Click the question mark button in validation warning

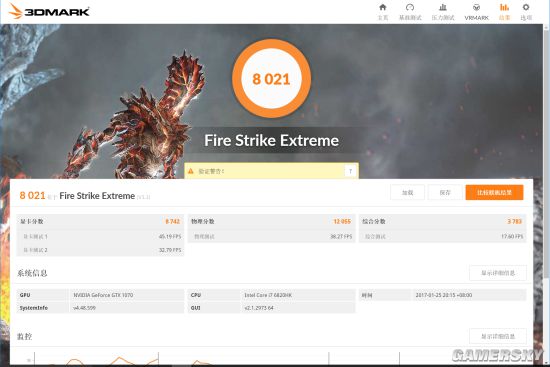[350, 171]
